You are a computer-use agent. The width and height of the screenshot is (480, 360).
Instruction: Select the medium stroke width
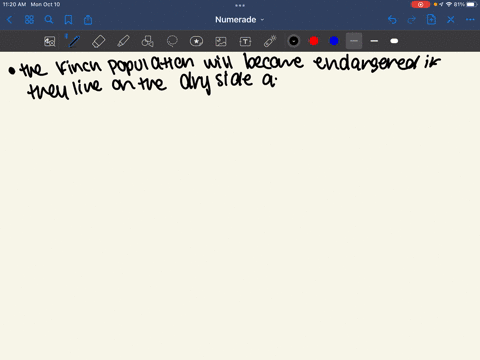(374, 41)
